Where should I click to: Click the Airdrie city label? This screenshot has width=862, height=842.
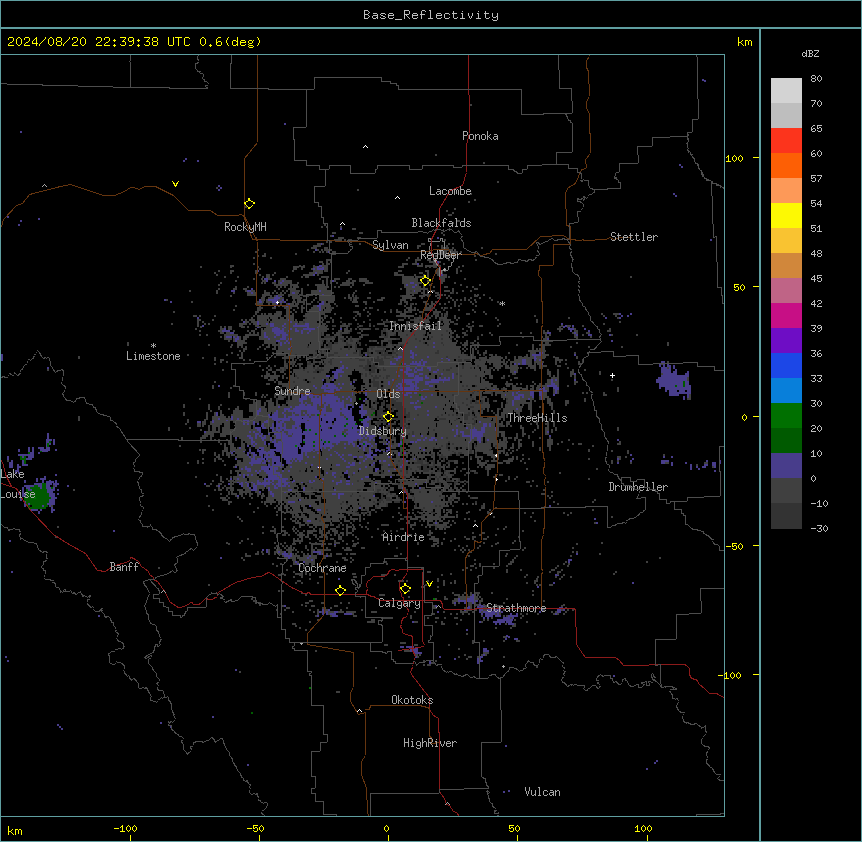pos(403,537)
